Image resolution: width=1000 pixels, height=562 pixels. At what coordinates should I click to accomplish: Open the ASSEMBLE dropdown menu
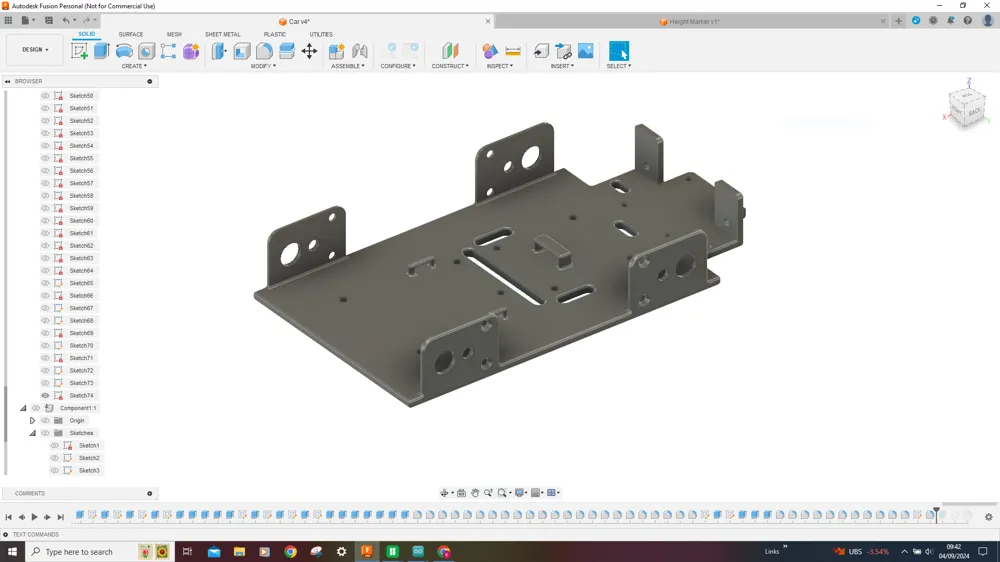pos(348,66)
